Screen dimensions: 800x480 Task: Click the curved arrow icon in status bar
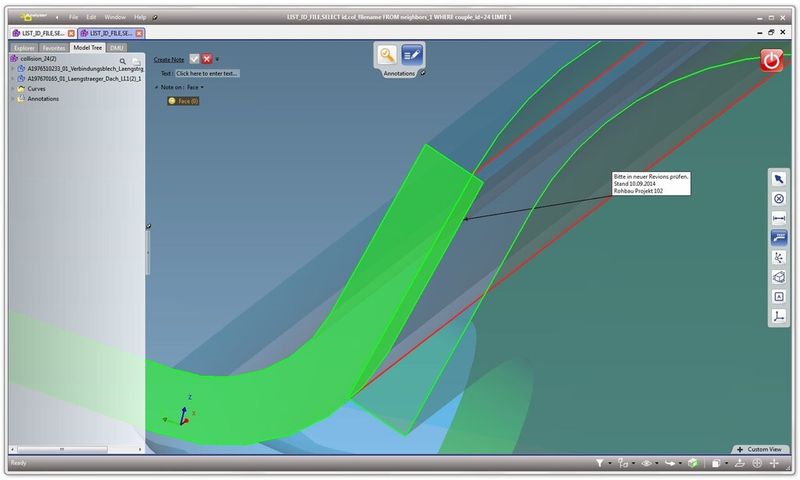669,463
